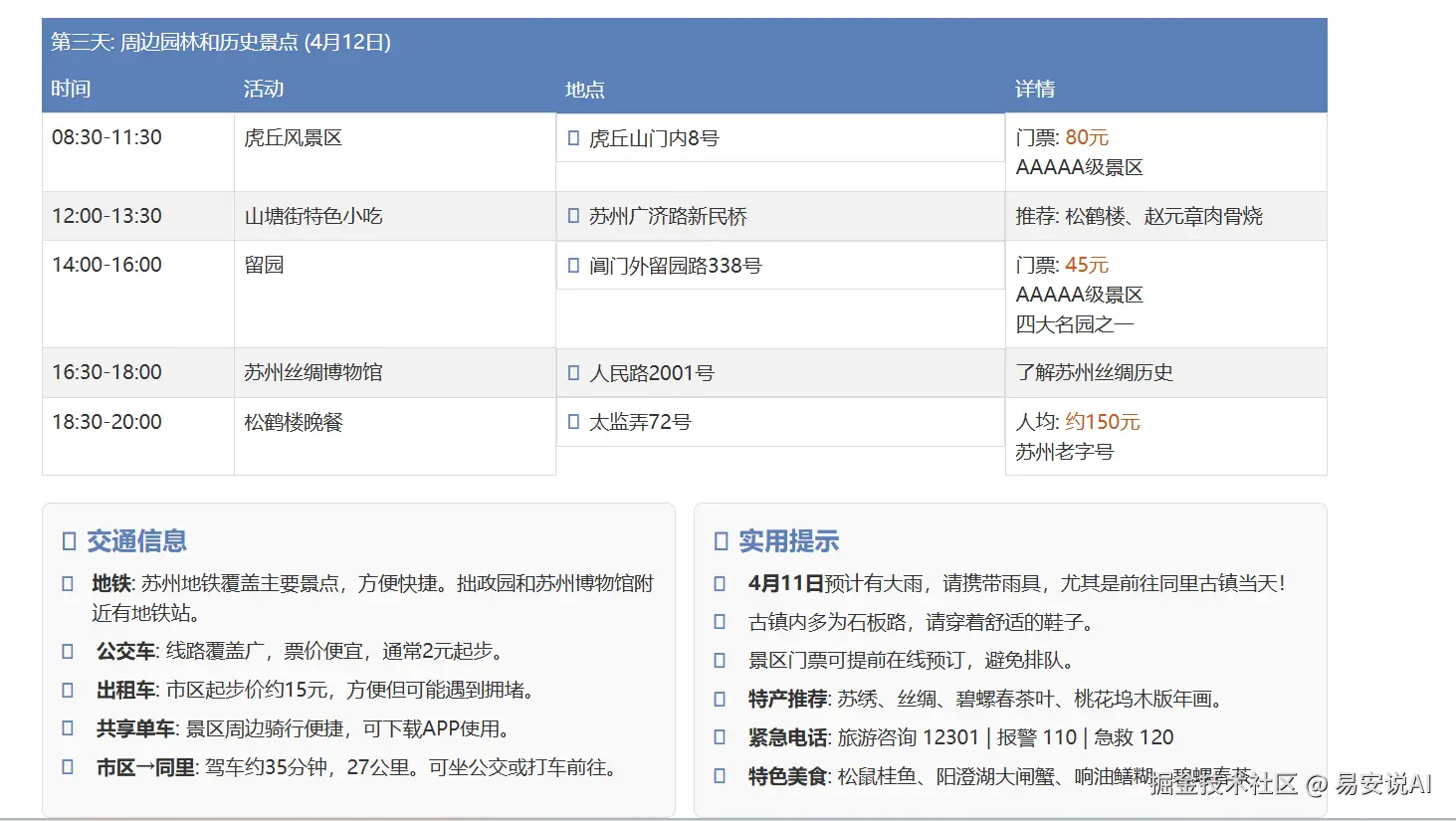
Task: Click the location icon beside 太监弄72号
Action: [x=573, y=422]
